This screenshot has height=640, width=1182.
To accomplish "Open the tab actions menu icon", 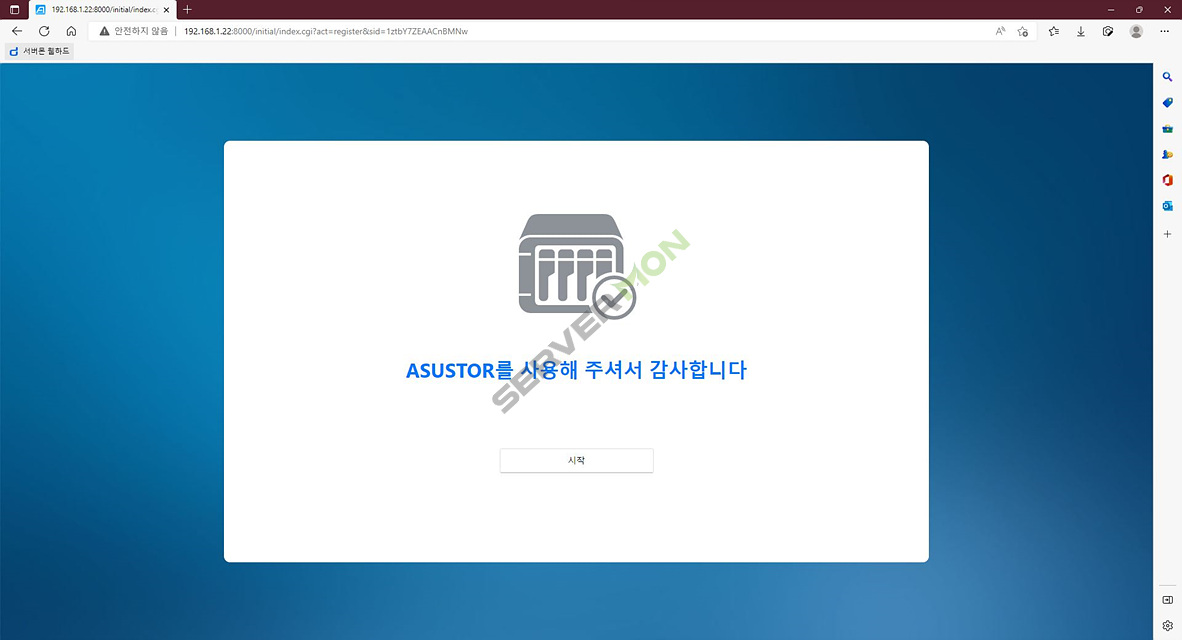I will (14, 10).
